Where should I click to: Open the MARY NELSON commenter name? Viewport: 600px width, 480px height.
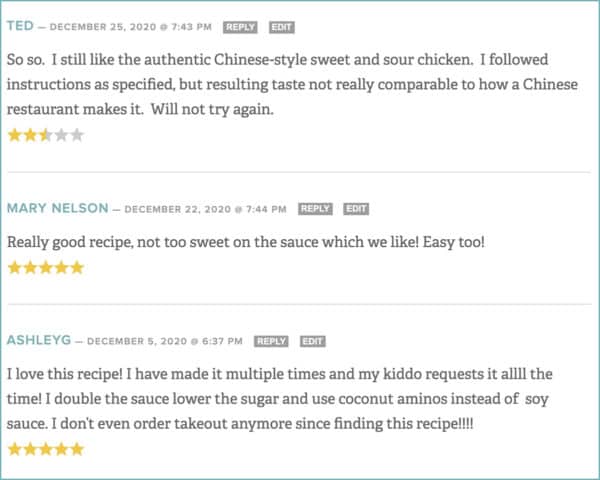56,209
